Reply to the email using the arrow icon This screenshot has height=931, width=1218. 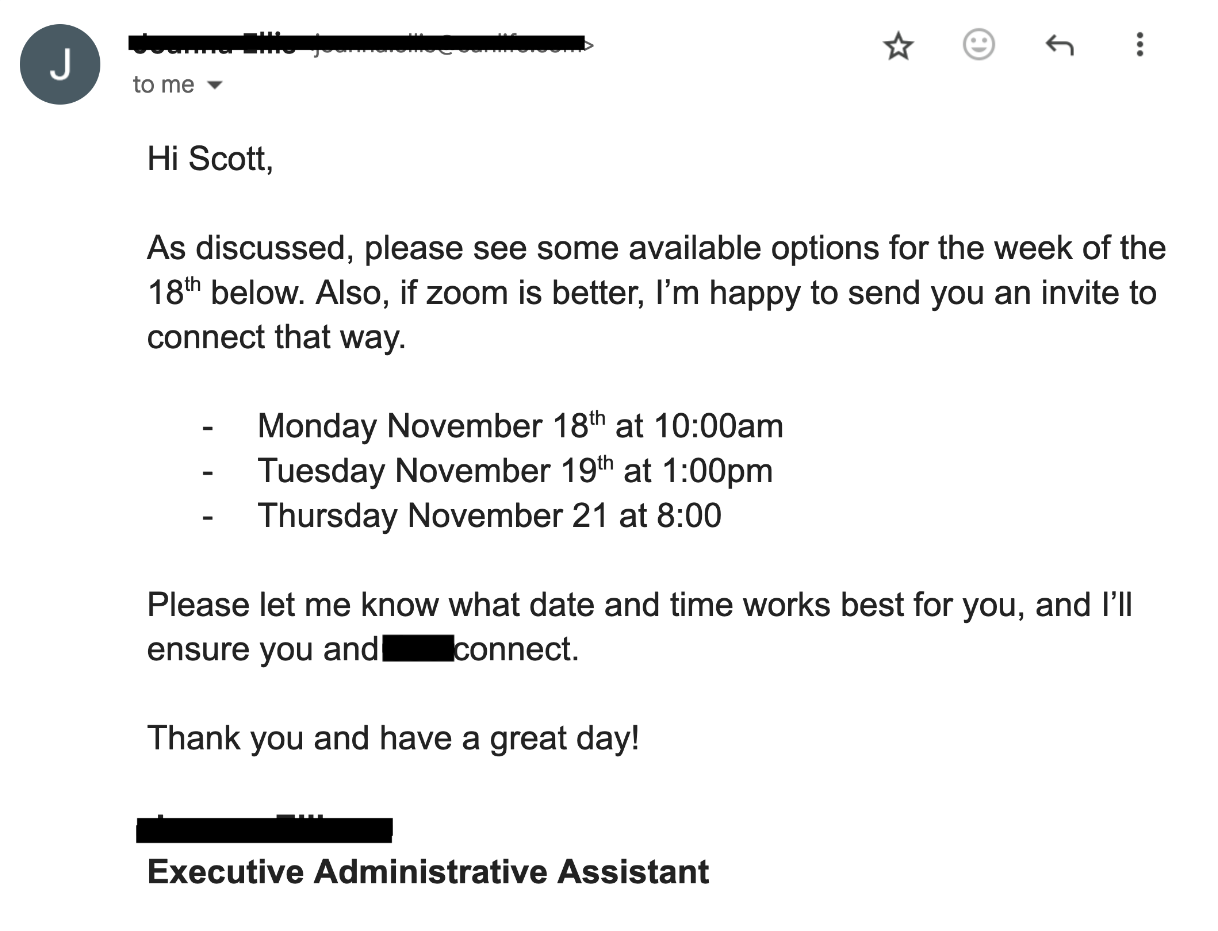point(1059,45)
